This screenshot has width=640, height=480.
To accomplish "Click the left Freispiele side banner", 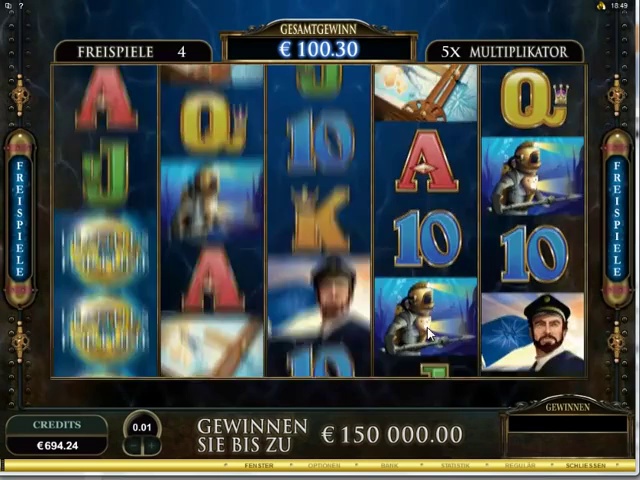I will click(20, 219).
